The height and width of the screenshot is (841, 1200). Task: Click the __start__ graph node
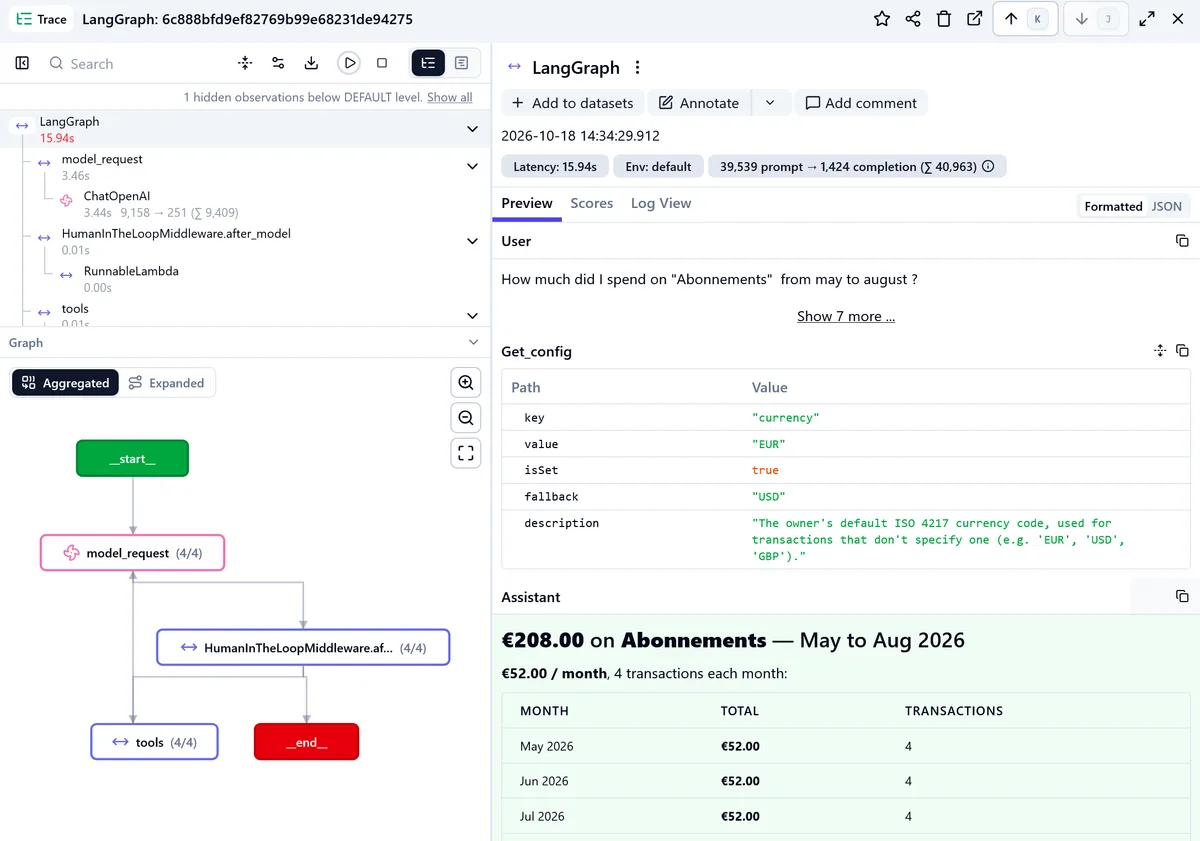pyautogui.click(x=132, y=458)
